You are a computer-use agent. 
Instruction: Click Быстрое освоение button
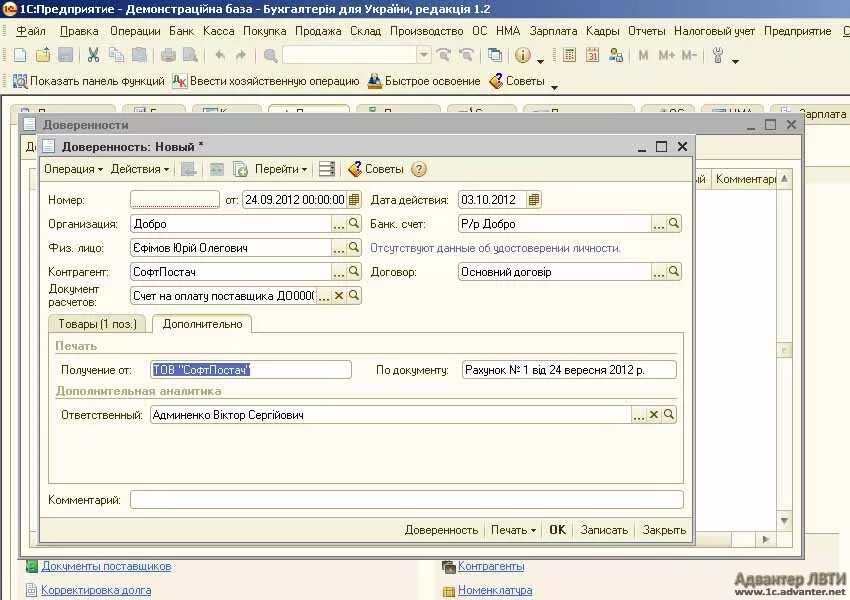pos(424,81)
